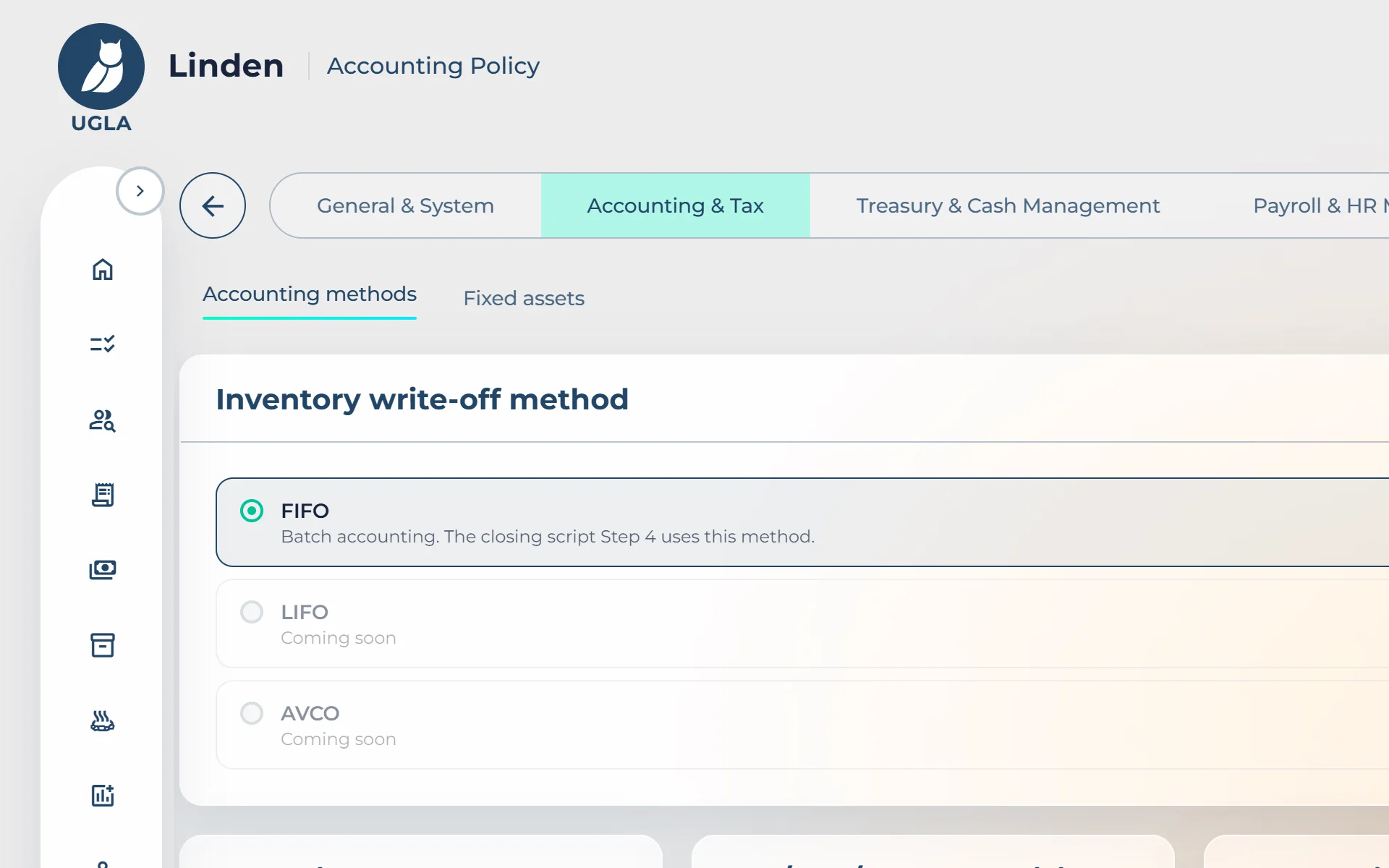
Task: Switch to General & System tab
Action: [x=406, y=205]
